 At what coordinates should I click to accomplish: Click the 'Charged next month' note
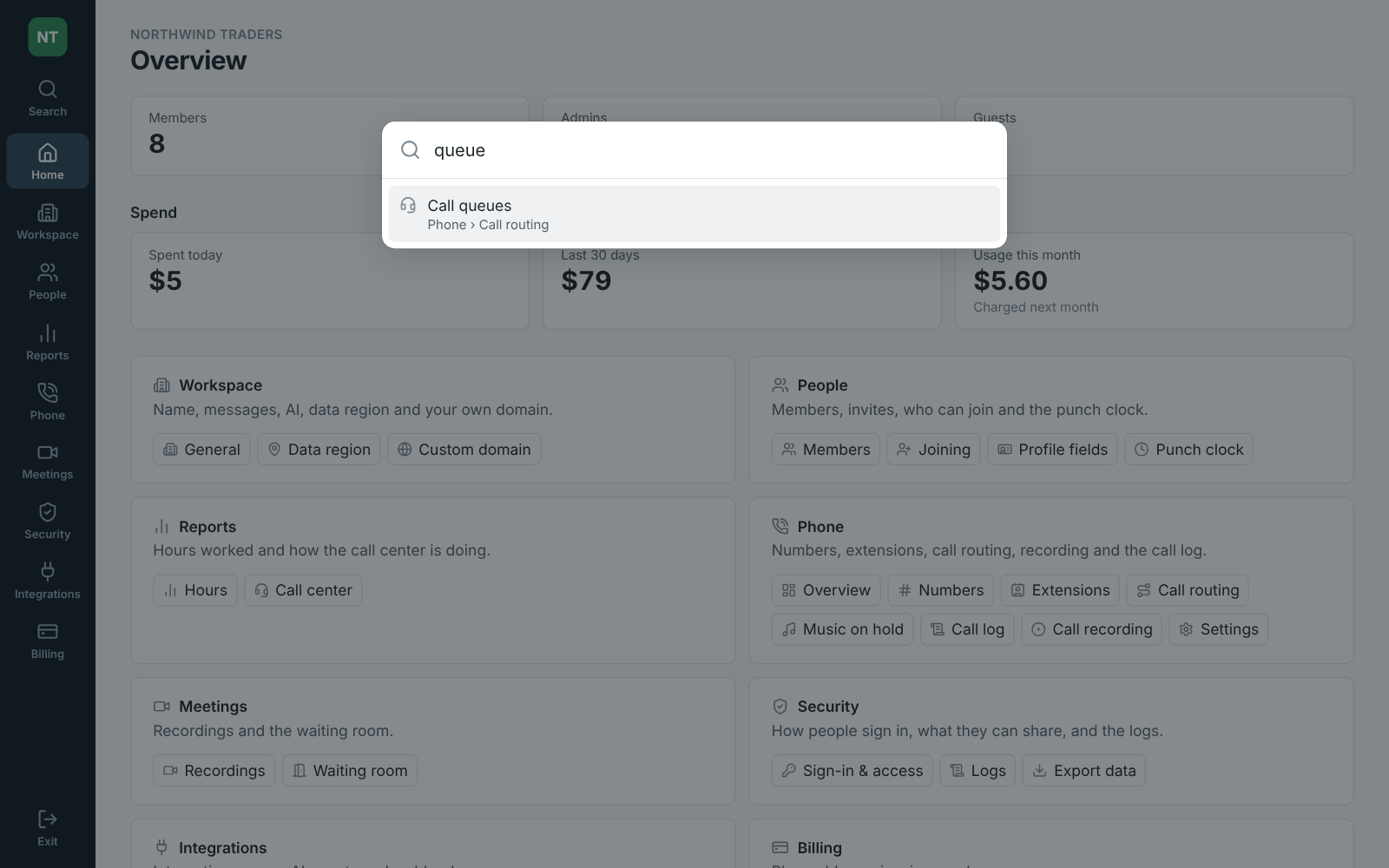[1036, 307]
